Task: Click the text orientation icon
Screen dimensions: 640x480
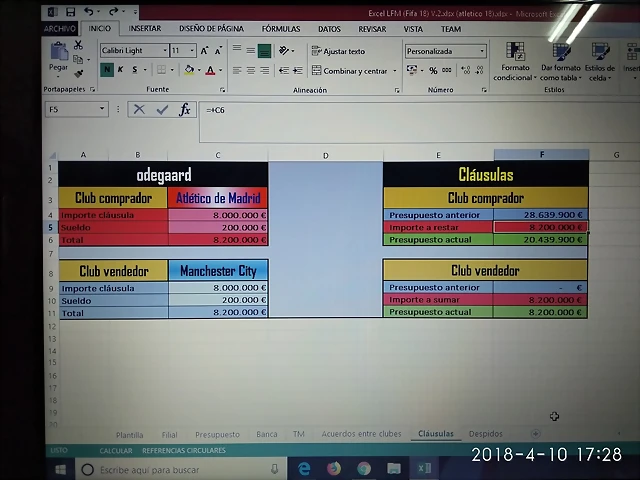Action: [x=284, y=51]
